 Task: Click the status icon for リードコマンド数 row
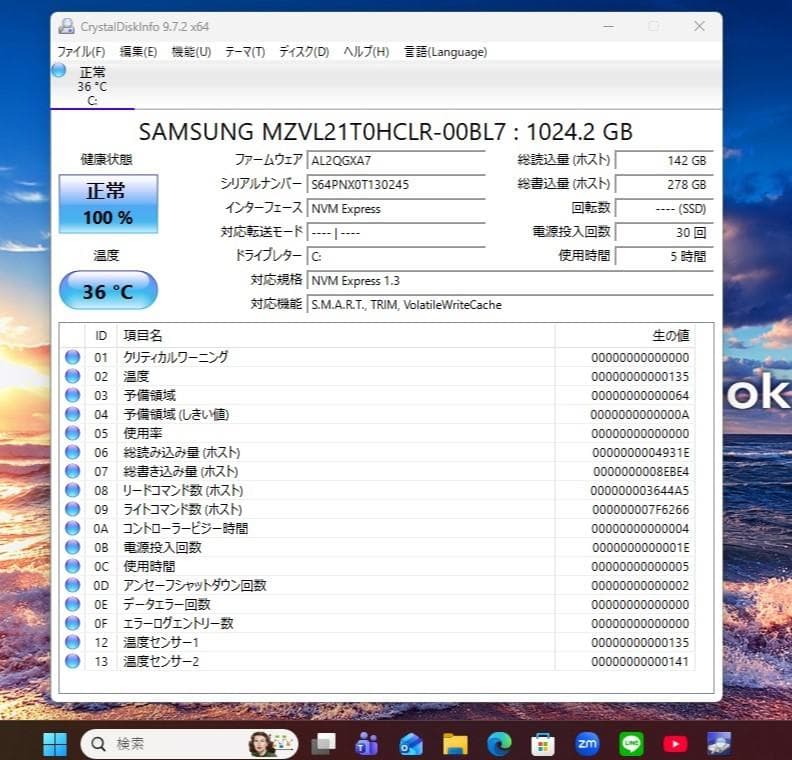[73, 490]
